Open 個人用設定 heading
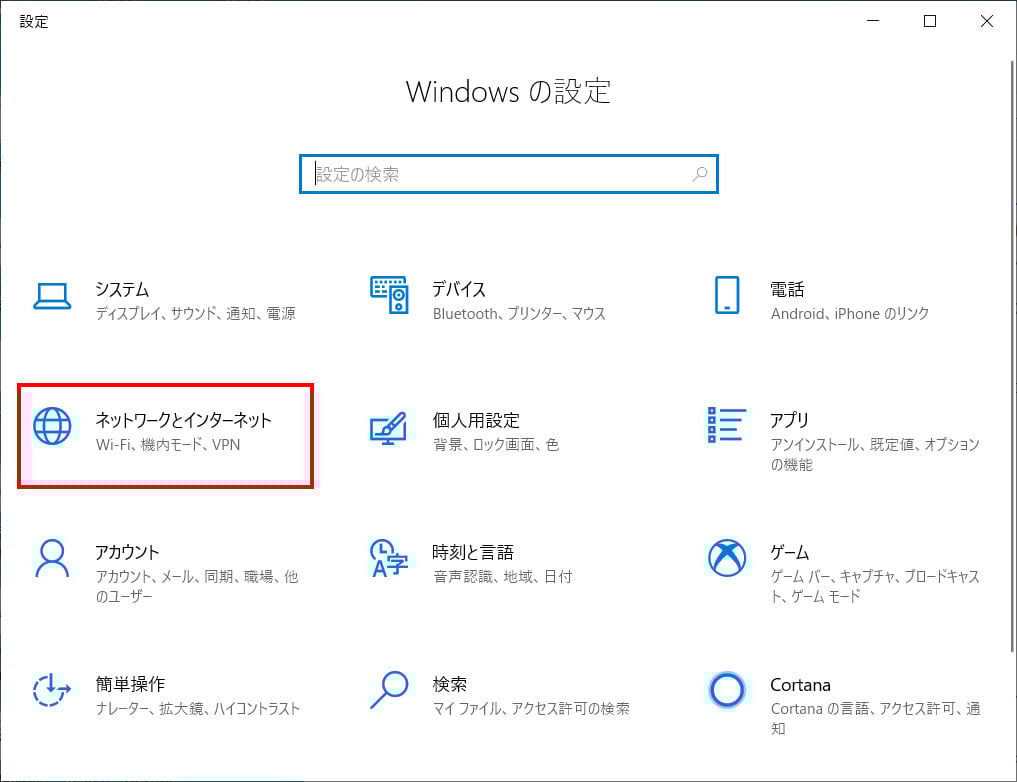1017x782 pixels. tap(476, 420)
